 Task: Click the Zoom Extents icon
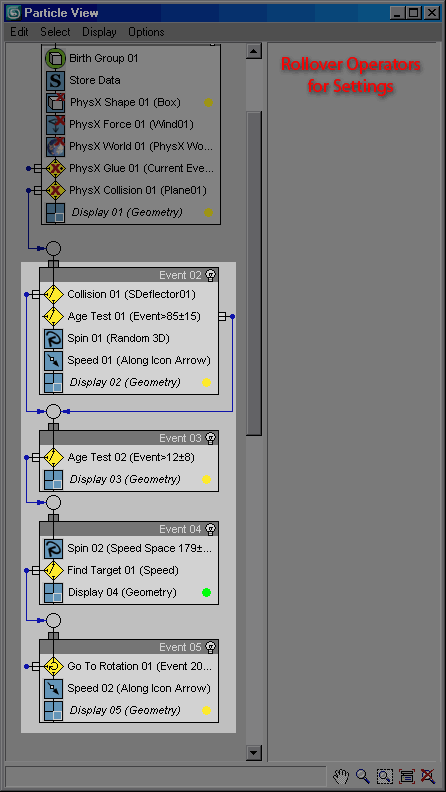pos(406,775)
